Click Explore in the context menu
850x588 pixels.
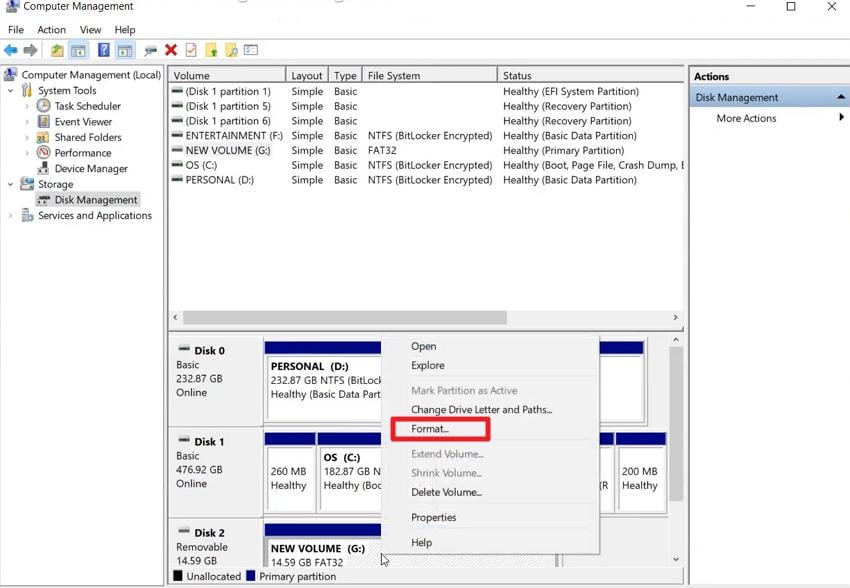[428, 365]
